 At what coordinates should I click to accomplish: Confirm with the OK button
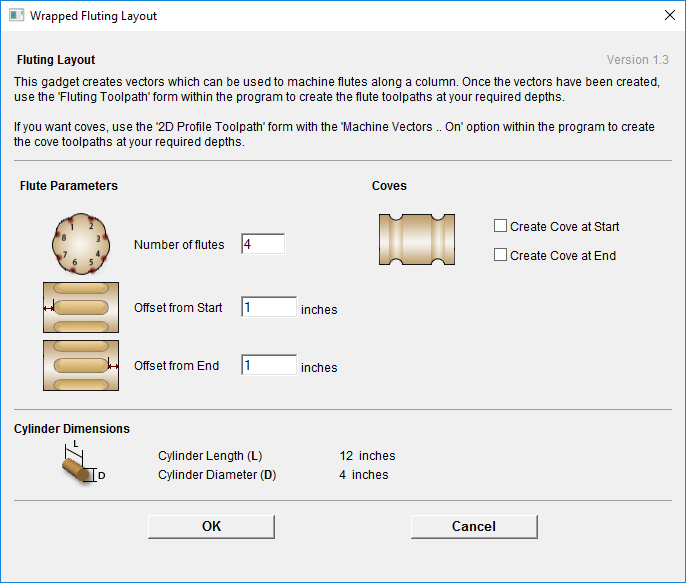coord(211,527)
